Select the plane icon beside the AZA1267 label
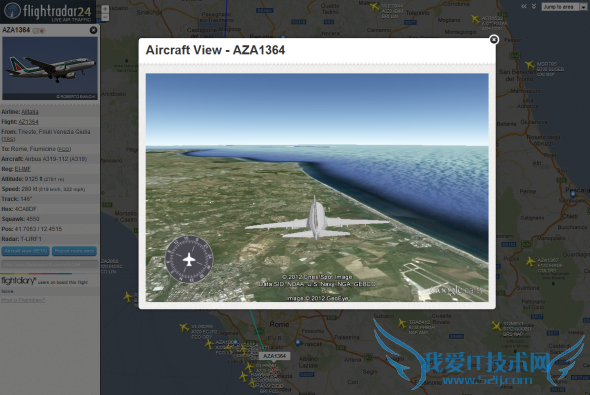 click(x=530, y=261)
